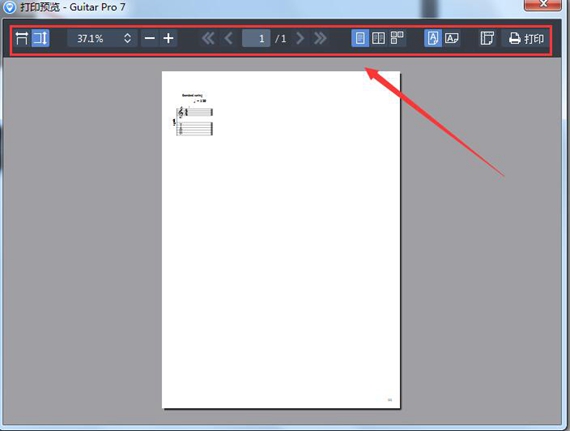The height and width of the screenshot is (431, 570).
Task: Open the page setup options
Action: 487,38
